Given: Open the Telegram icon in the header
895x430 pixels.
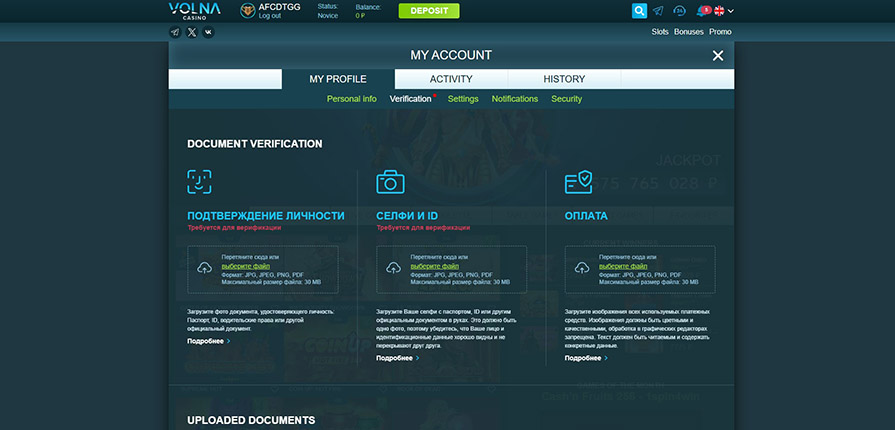Looking at the screenshot, I should pyautogui.click(x=658, y=11).
